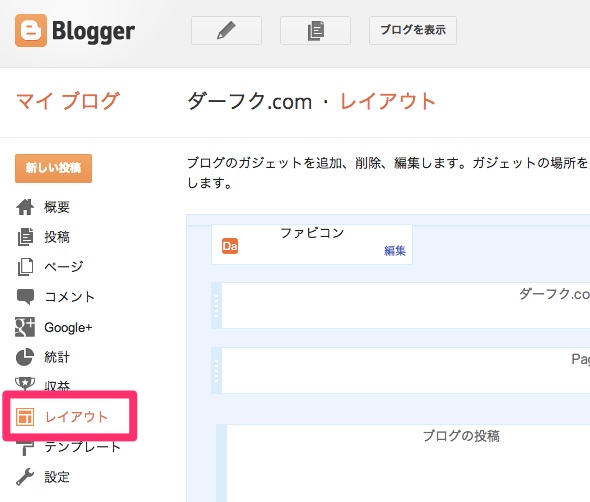Click the ファビコン gadget title
This screenshot has height=502, width=590.
click(312, 233)
